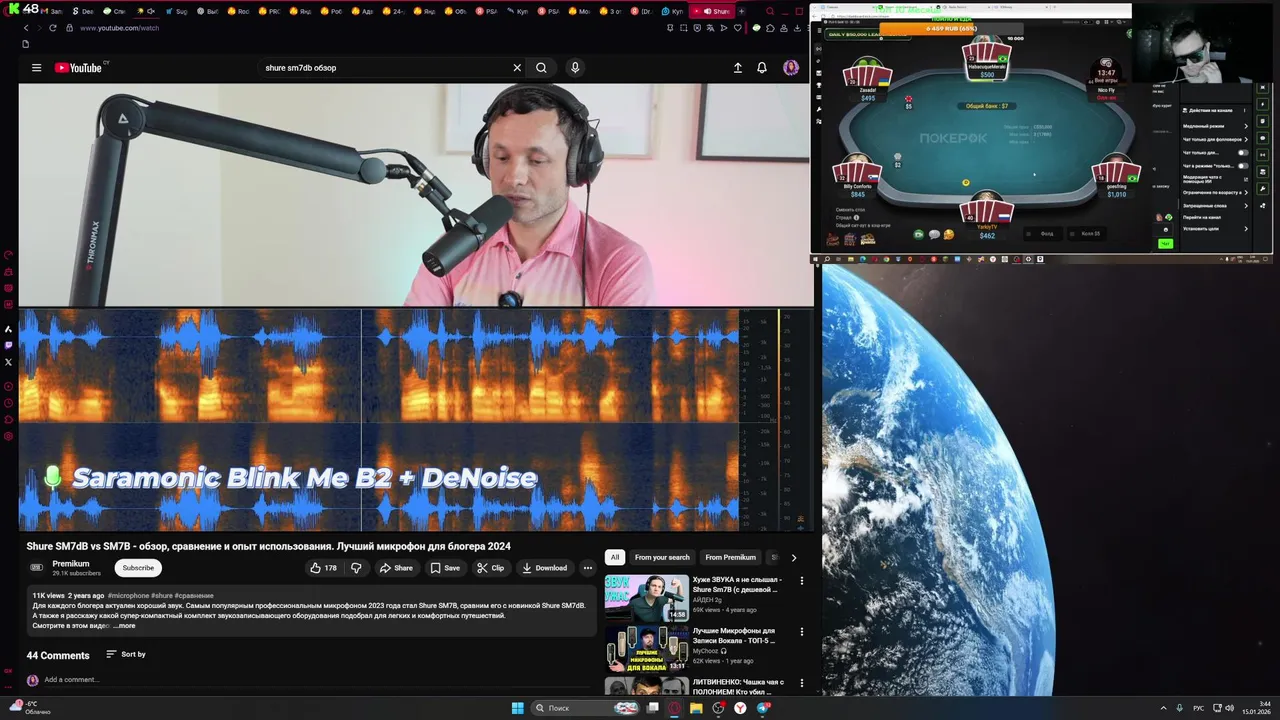This screenshot has width=1280, height=720.
Task: Select the 'All' recommendation chip
Action: [x=615, y=557]
